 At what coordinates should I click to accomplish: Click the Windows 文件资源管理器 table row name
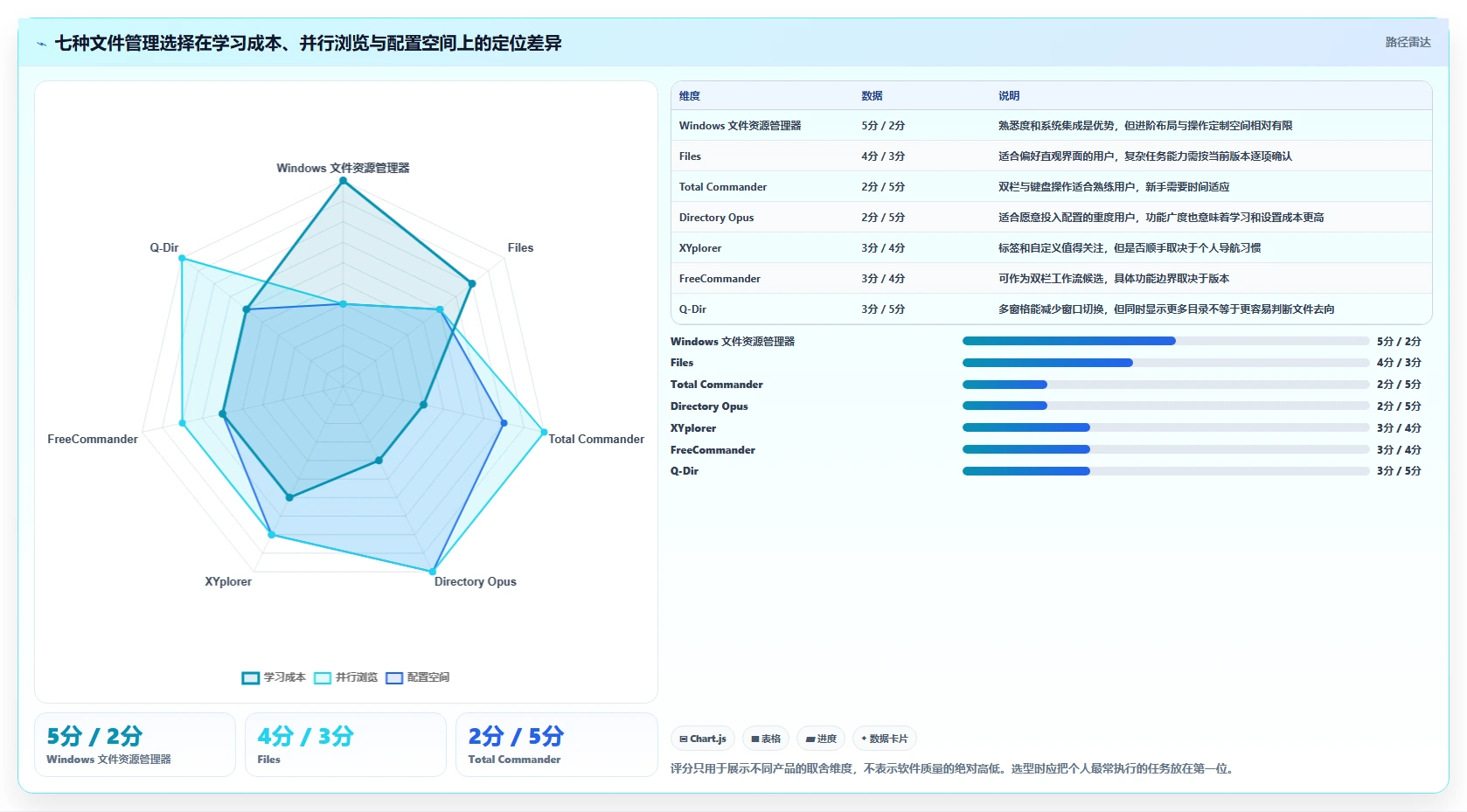tap(740, 126)
